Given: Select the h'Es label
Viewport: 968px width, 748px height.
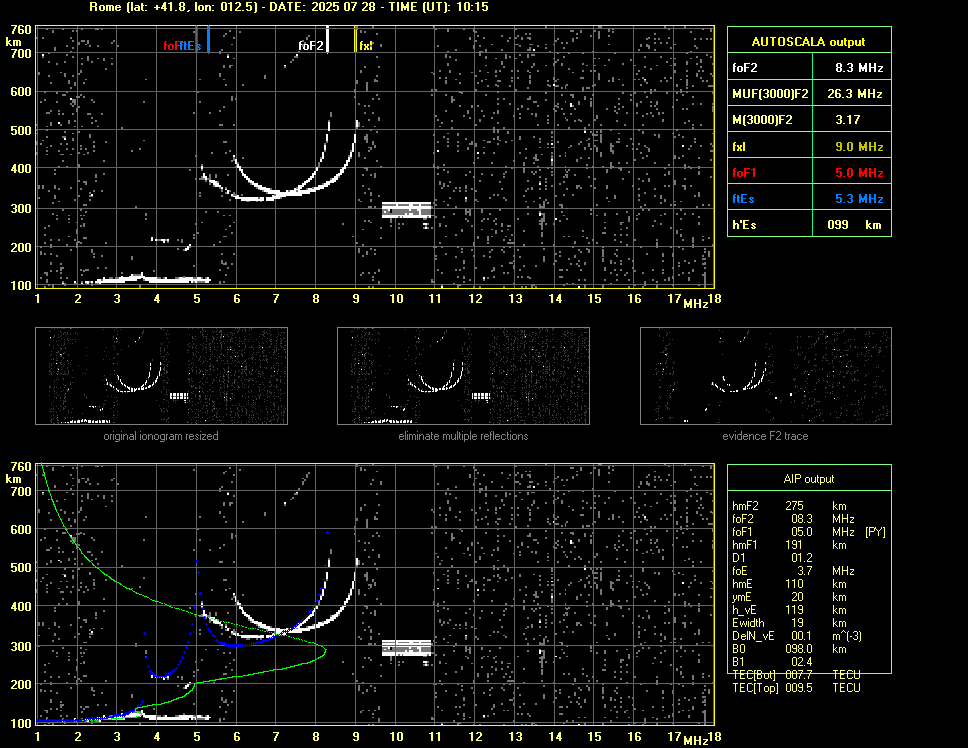Looking at the screenshot, I should [x=744, y=225].
